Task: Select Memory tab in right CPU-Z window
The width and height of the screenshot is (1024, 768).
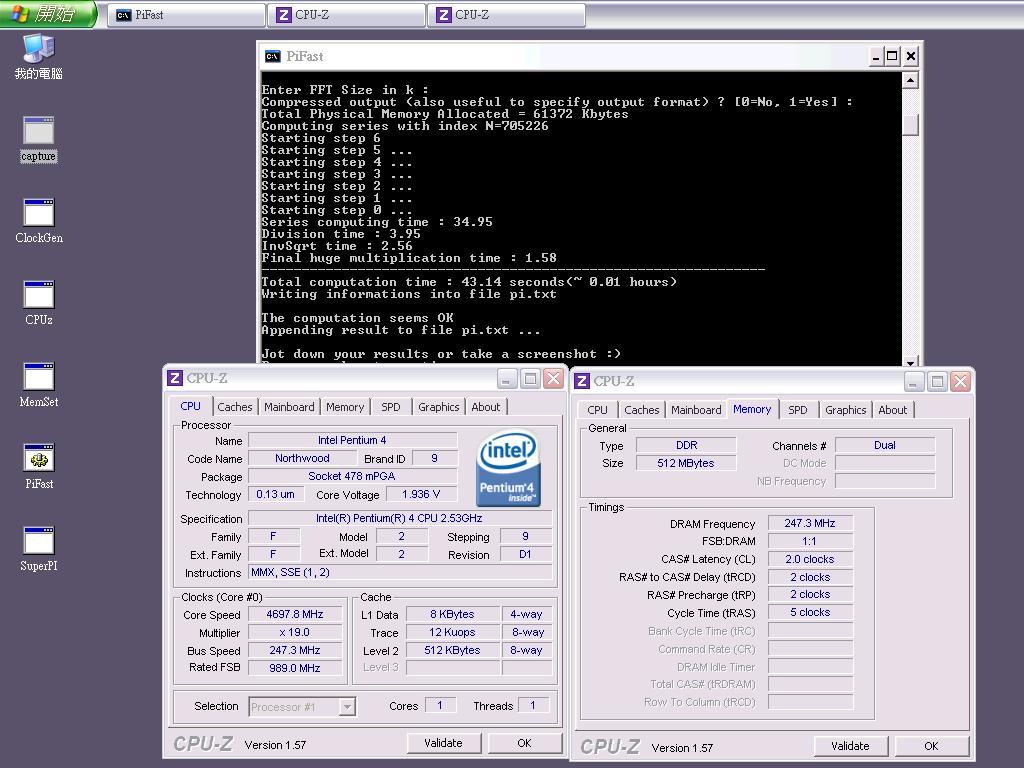Action: 752,409
